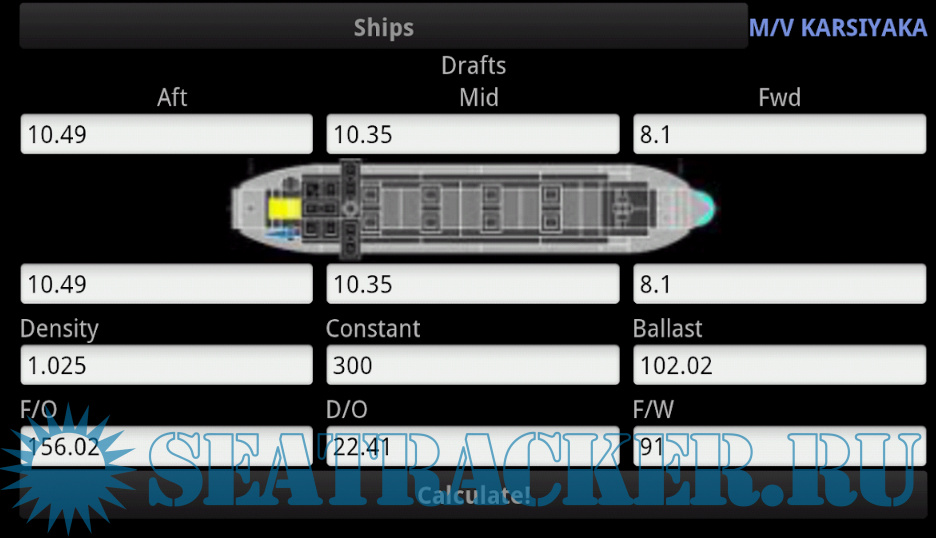Click the M/V KARSIYAKA ship name

(x=838, y=28)
